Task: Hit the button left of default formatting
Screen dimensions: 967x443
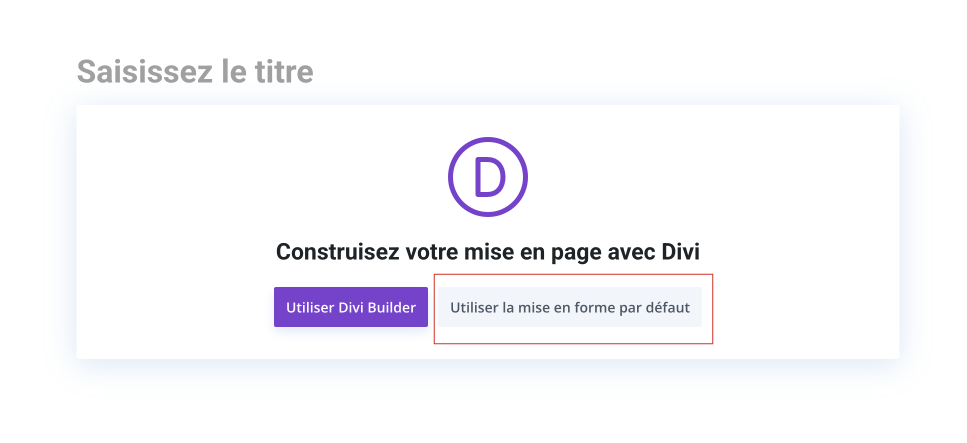Action: click(351, 307)
